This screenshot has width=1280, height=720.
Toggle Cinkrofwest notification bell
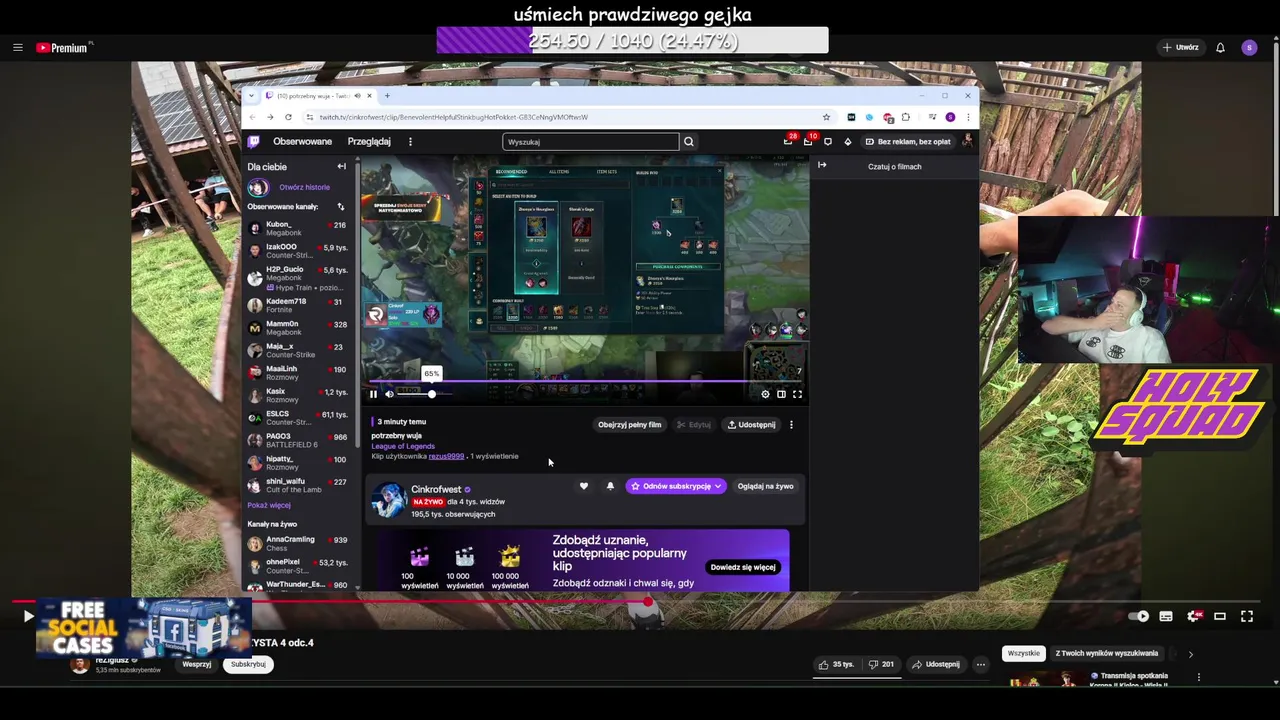(x=610, y=486)
